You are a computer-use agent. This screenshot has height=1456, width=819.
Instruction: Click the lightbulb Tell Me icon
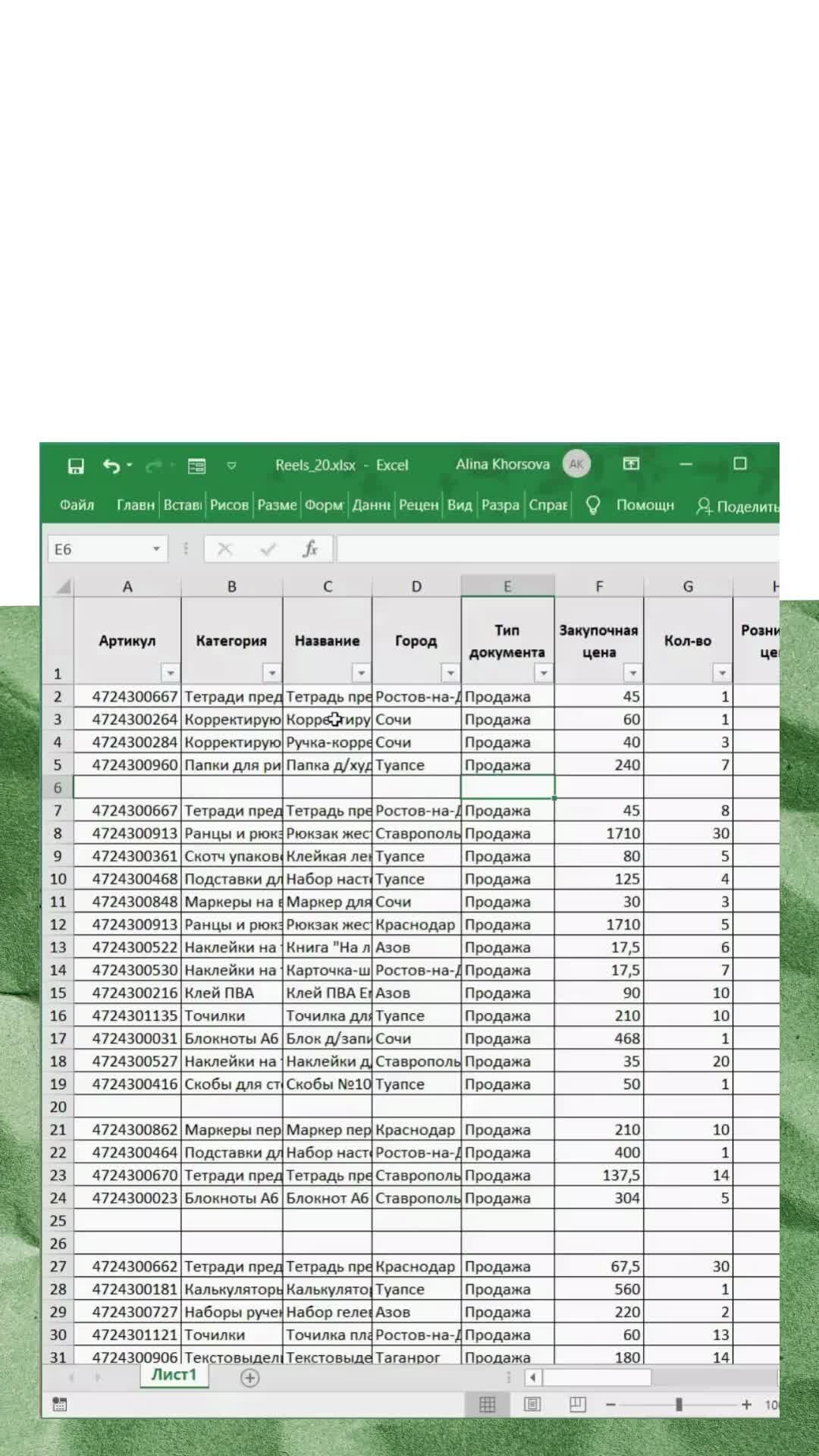(593, 505)
